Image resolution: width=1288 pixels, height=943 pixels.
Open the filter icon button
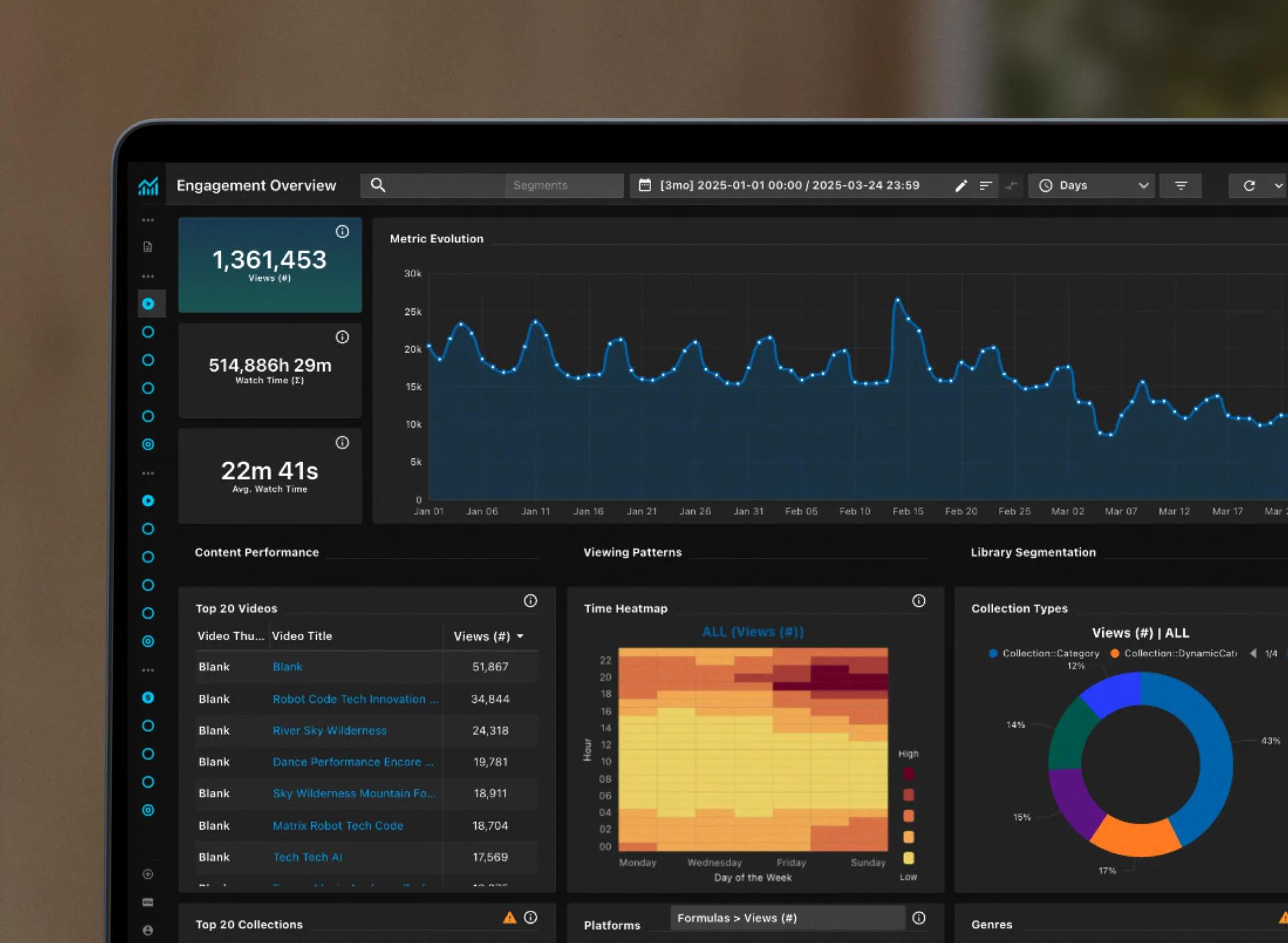coord(1180,186)
